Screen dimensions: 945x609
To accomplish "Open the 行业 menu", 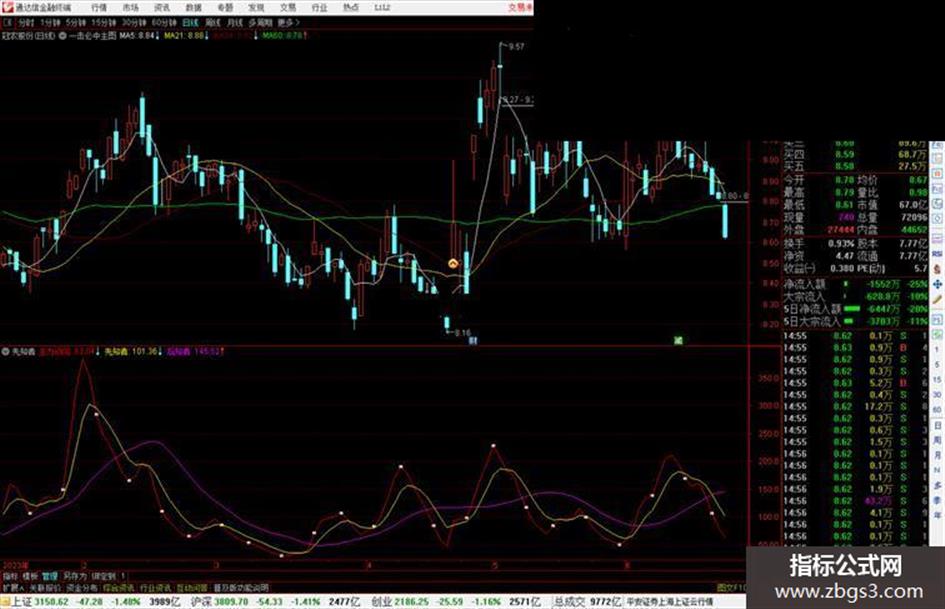I will [x=319, y=7].
